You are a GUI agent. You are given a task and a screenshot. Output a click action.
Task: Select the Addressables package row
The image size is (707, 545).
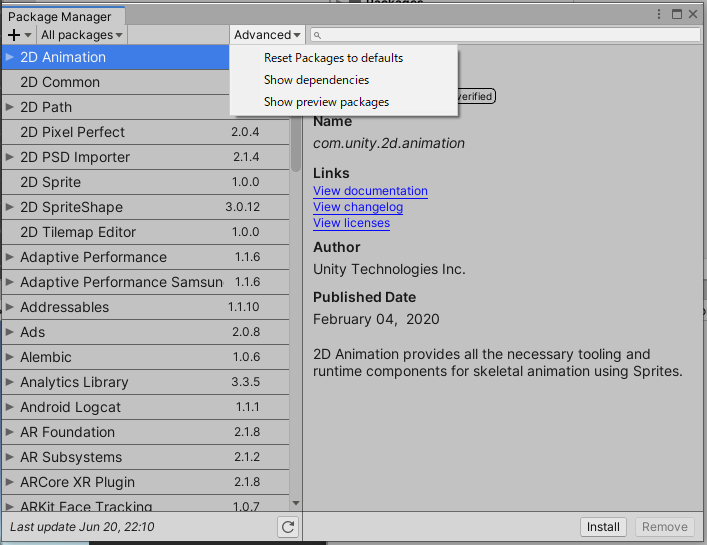[145, 307]
